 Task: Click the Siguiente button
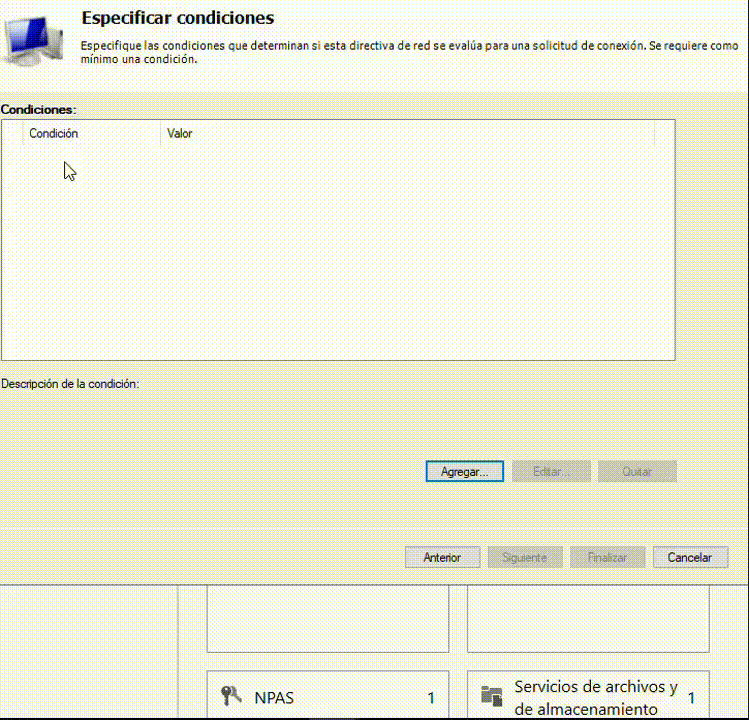pyautogui.click(x=525, y=557)
